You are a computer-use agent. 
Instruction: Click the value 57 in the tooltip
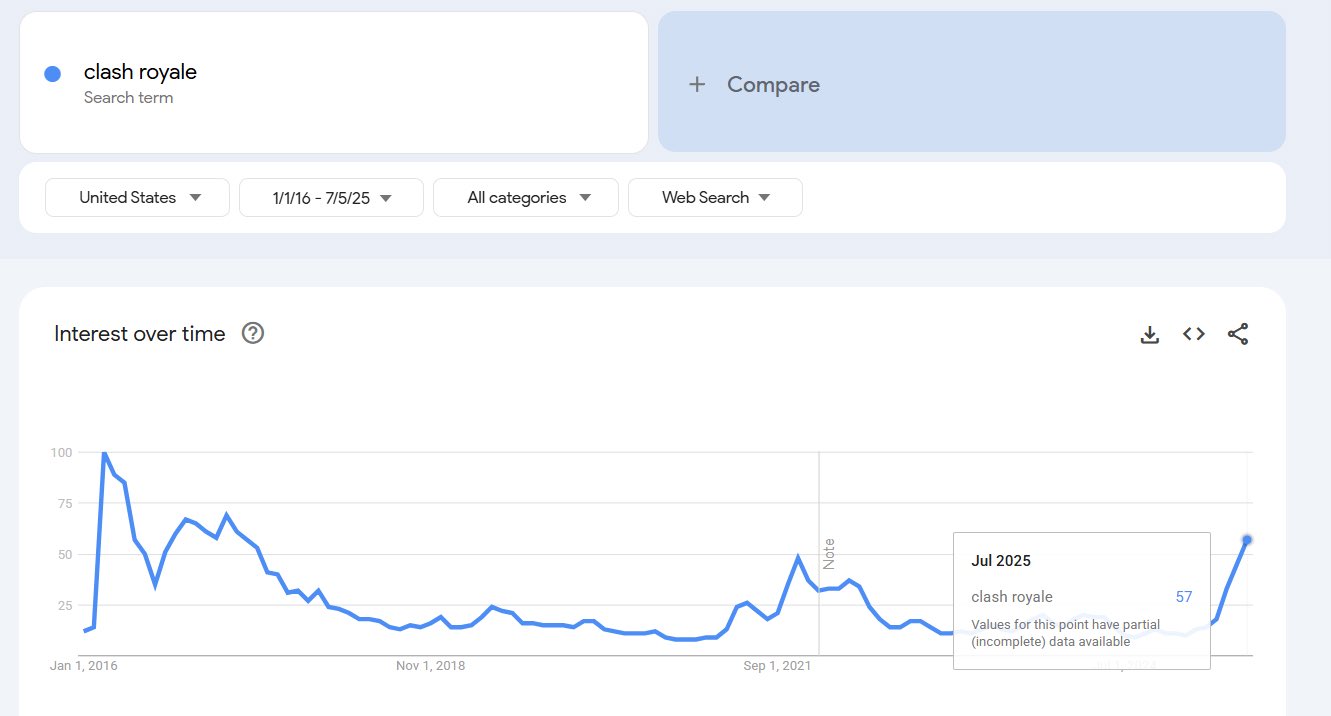(1184, 597)
